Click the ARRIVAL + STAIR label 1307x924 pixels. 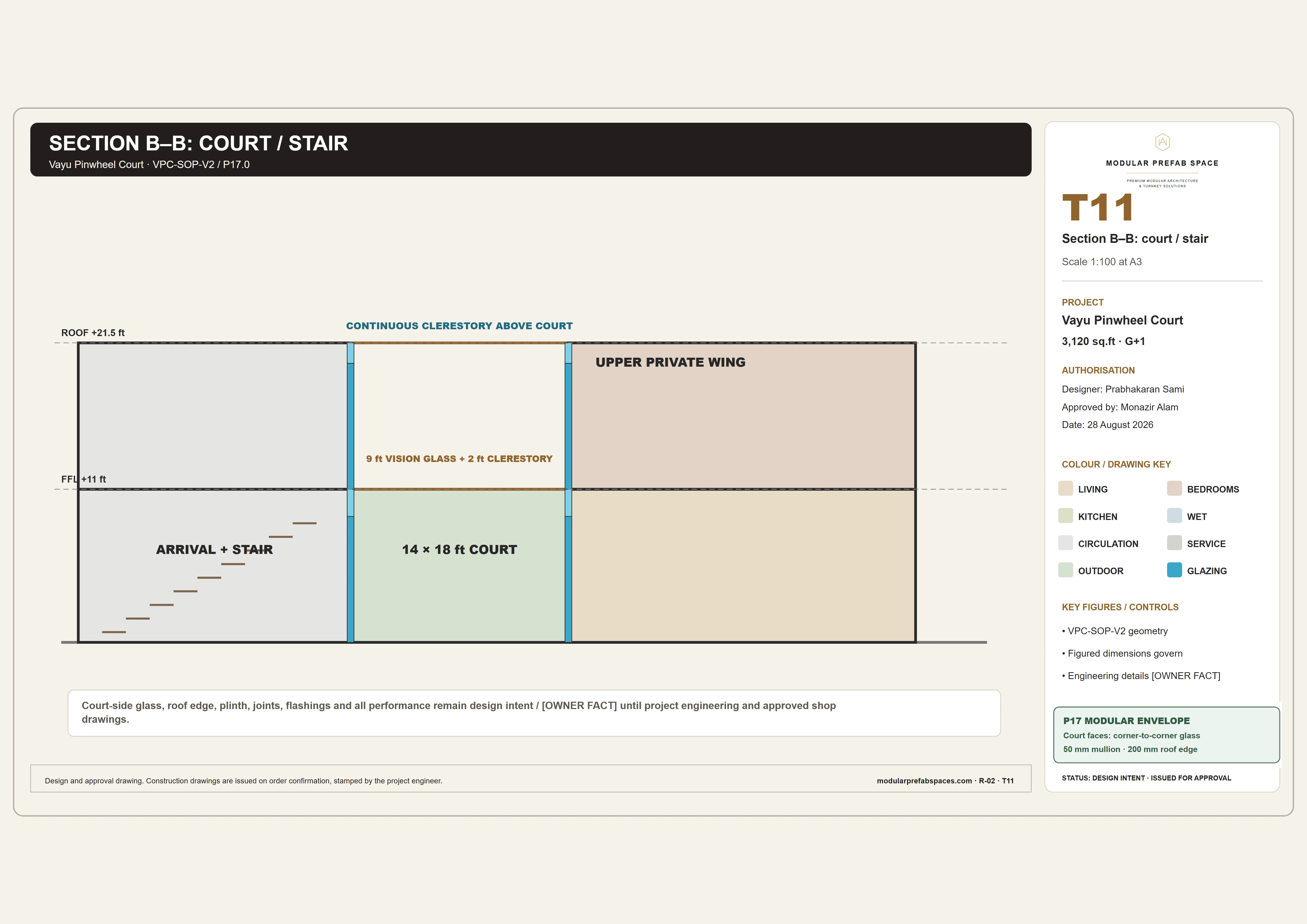(x=215, y=550)
